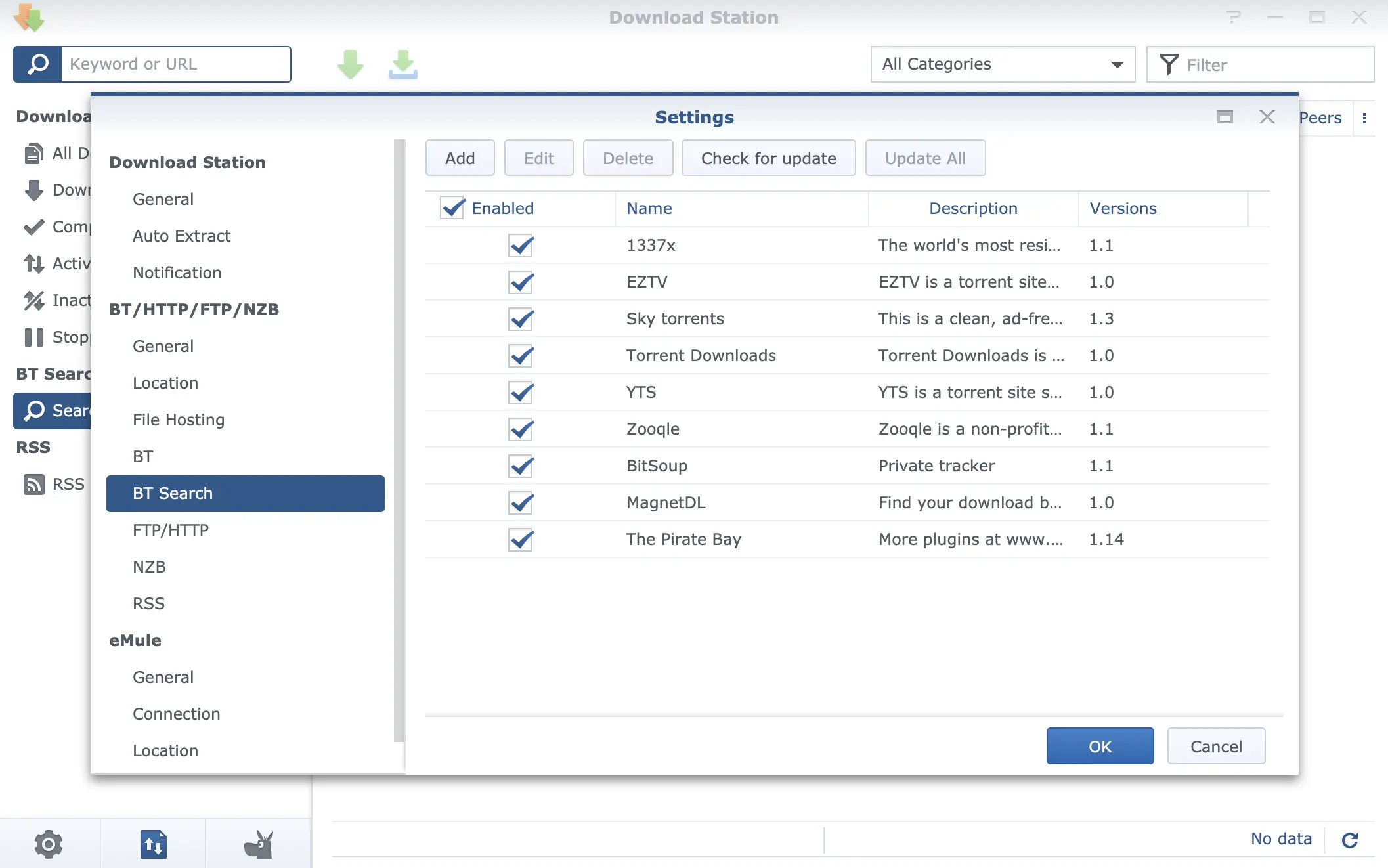Click the filter funnel icon
The width and height of the screenshot is (1388, 868).
pyautogui.click(x=1169, y=64)
